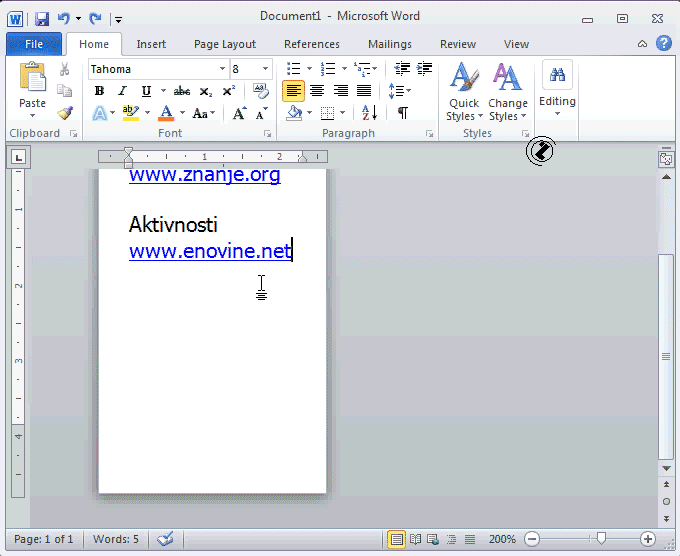Image resolution: width=680 pixels, height=556 pixels.
Task: Save the document from Quick Access toolbar
Action: (x=42, y=18)
